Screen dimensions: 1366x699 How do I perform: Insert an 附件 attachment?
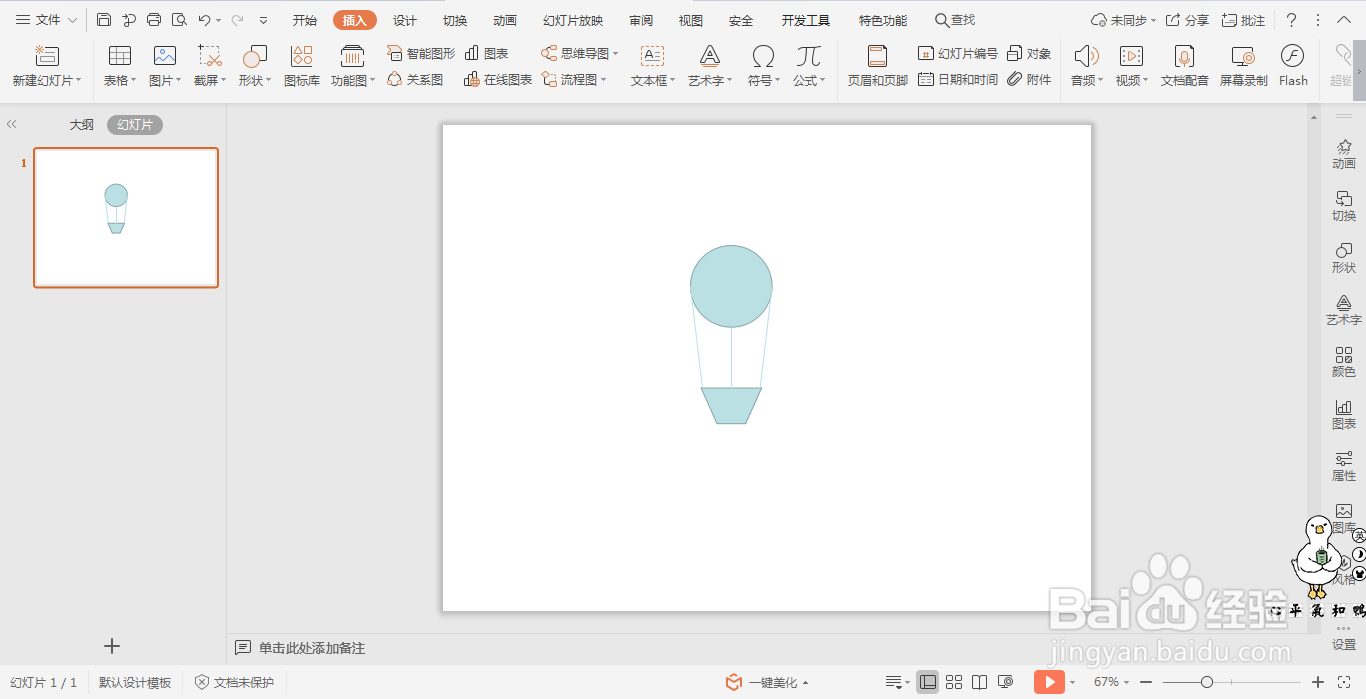[x=1029, y=79]
